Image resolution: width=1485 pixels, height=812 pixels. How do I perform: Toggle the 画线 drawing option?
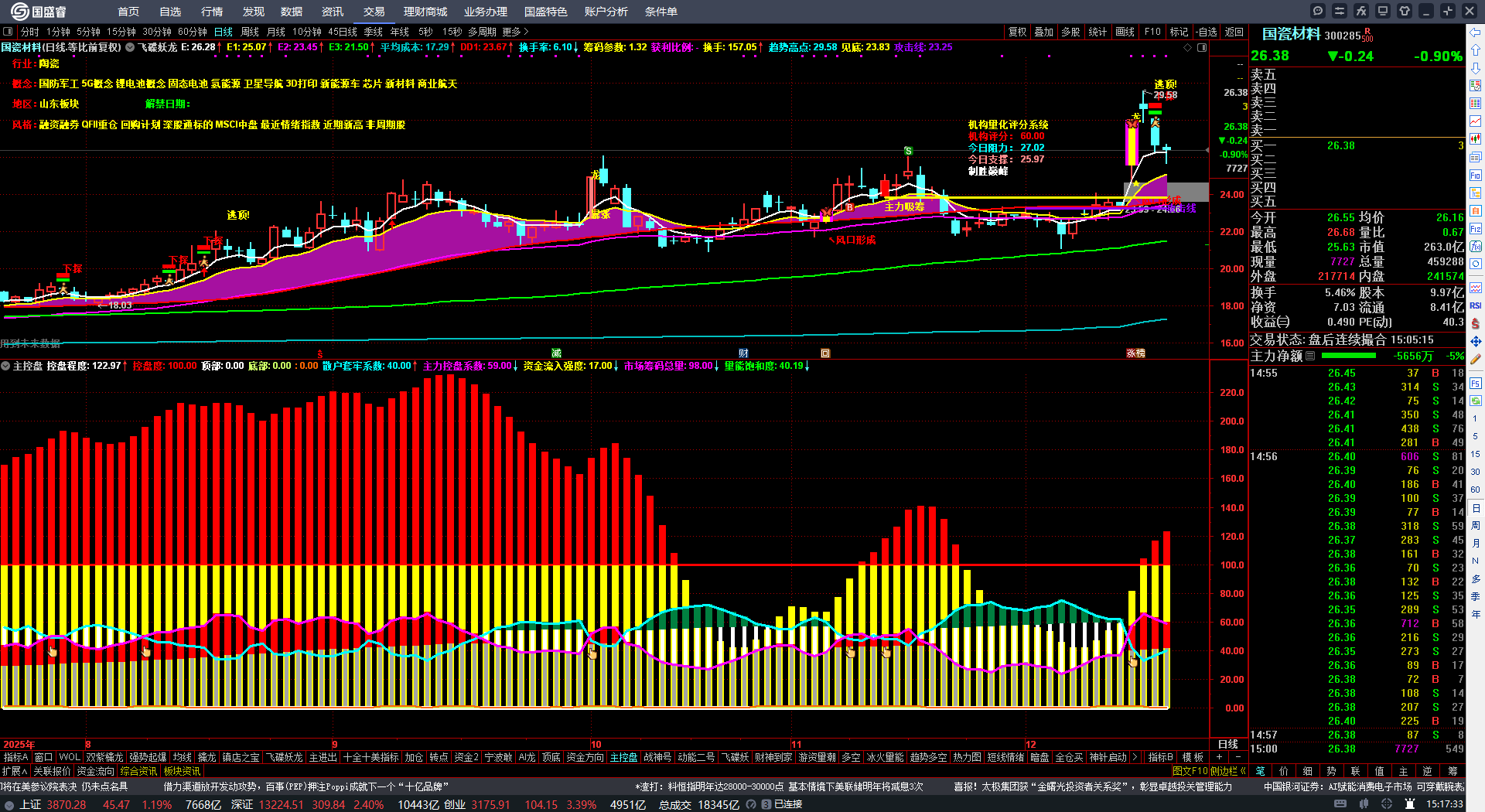pos(1125,32)
